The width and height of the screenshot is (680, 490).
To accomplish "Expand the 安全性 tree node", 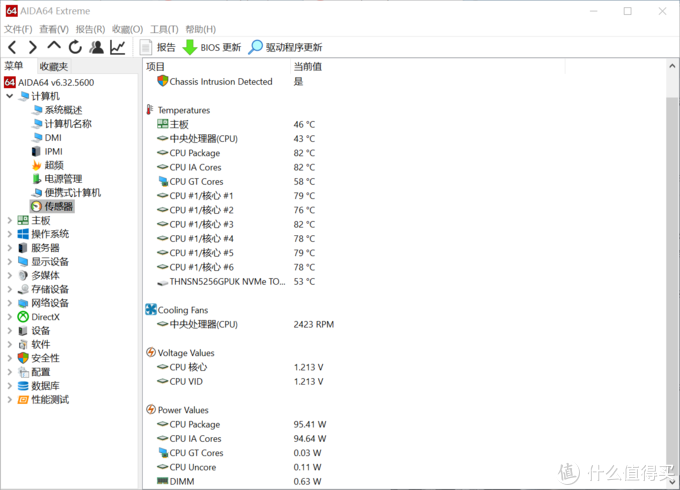I will click(10, 358).
